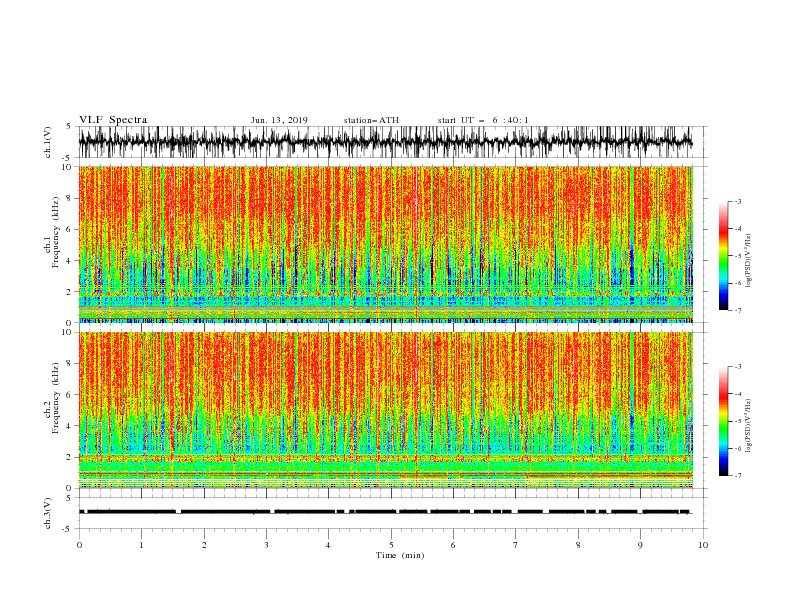Click the ch.1 "Frequency (kHz)" axis title
The height and width of the screenshot is (612, 792).
pos(56,233)
